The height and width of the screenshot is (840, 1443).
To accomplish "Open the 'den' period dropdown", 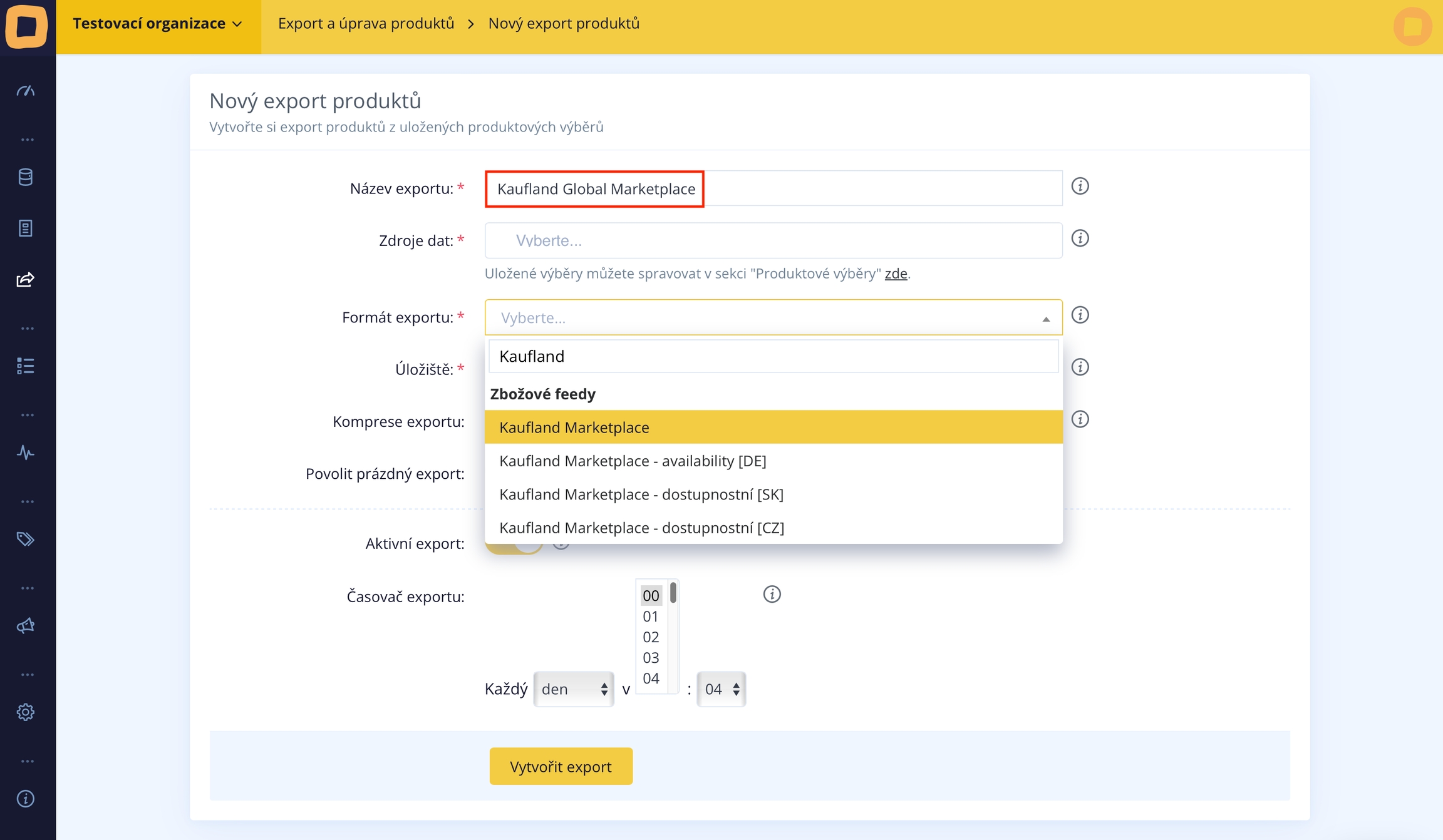I will pyautogui.click(x=573, y=689).
